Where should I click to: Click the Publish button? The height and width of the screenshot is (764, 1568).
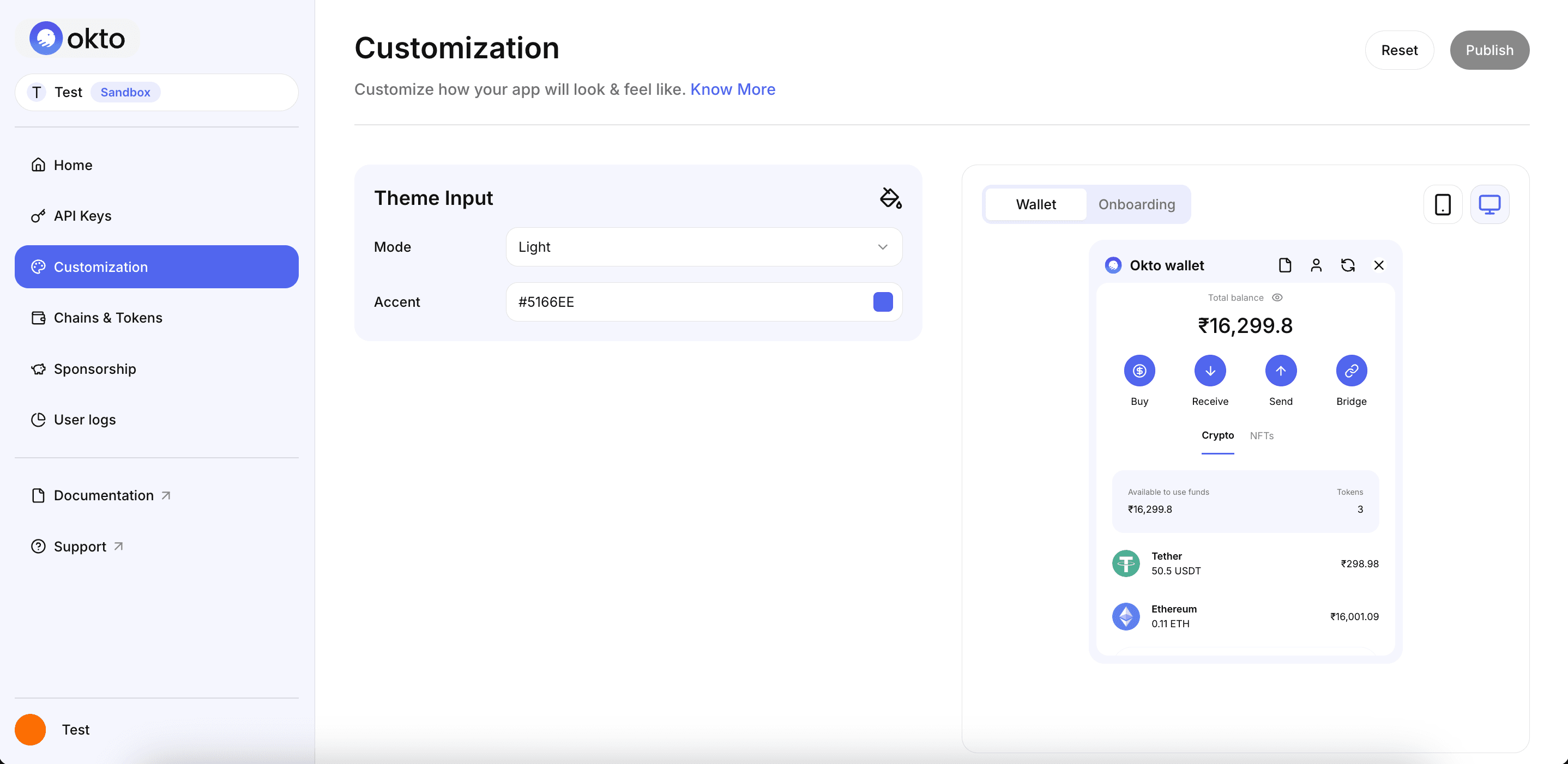pyautogui.click(x=1489, y=50)
